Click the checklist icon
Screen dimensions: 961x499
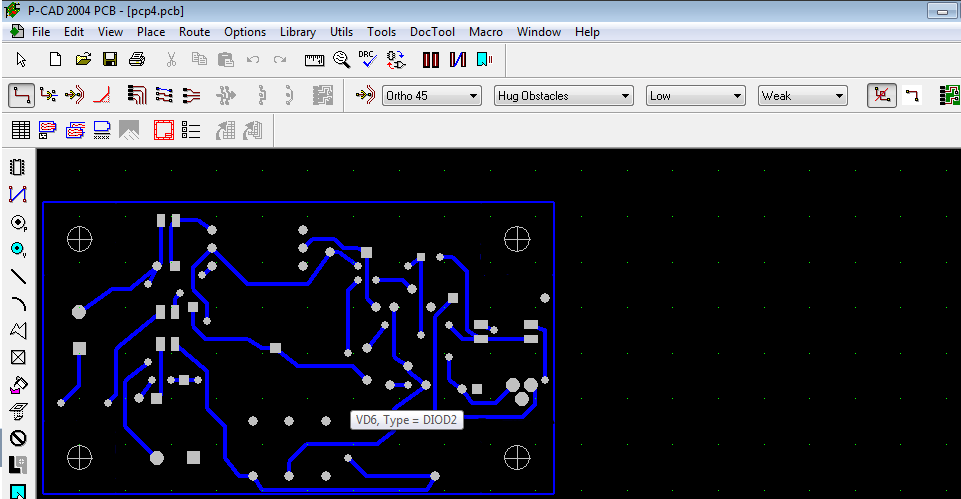point(191,130)
